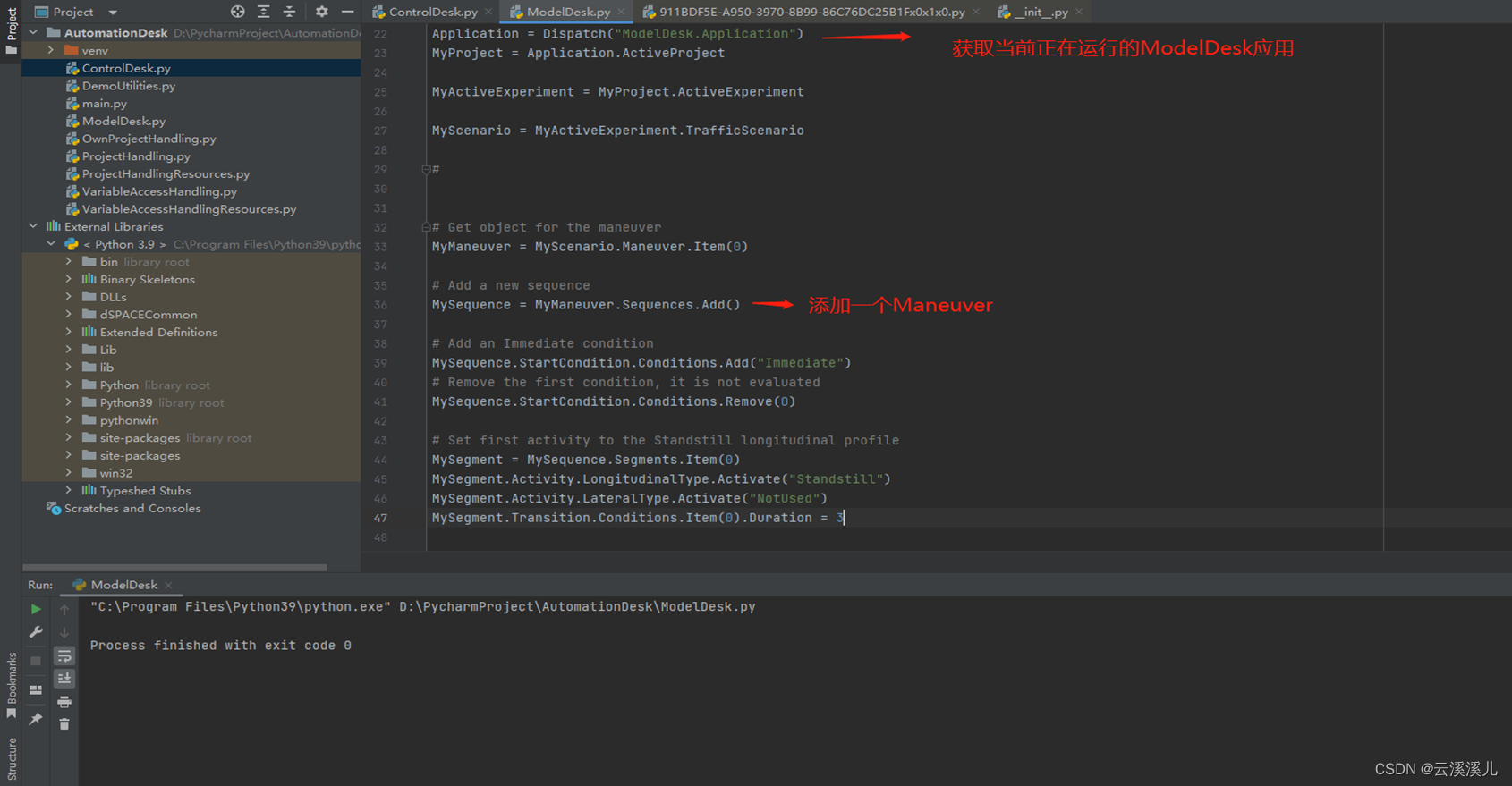Click the down-the-stack-trace arrow icon
Image resolution: width=1512 pixels, height=786 pixels.
tap(64, 632)
